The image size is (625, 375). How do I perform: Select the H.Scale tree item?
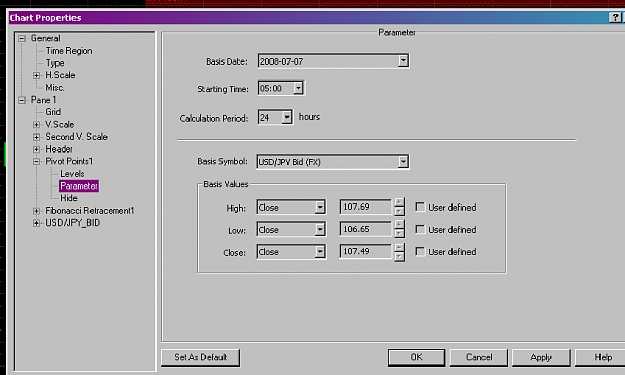60,75
